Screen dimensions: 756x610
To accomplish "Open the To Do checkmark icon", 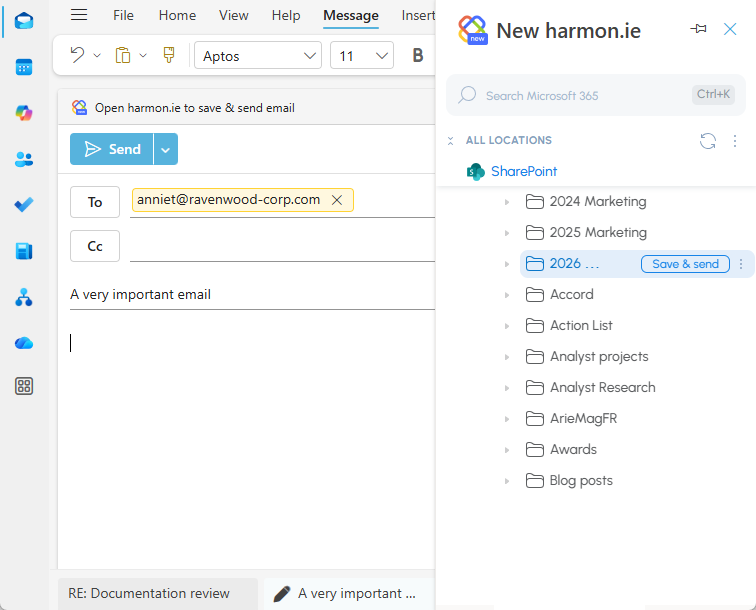I will [x=24, y=205].
